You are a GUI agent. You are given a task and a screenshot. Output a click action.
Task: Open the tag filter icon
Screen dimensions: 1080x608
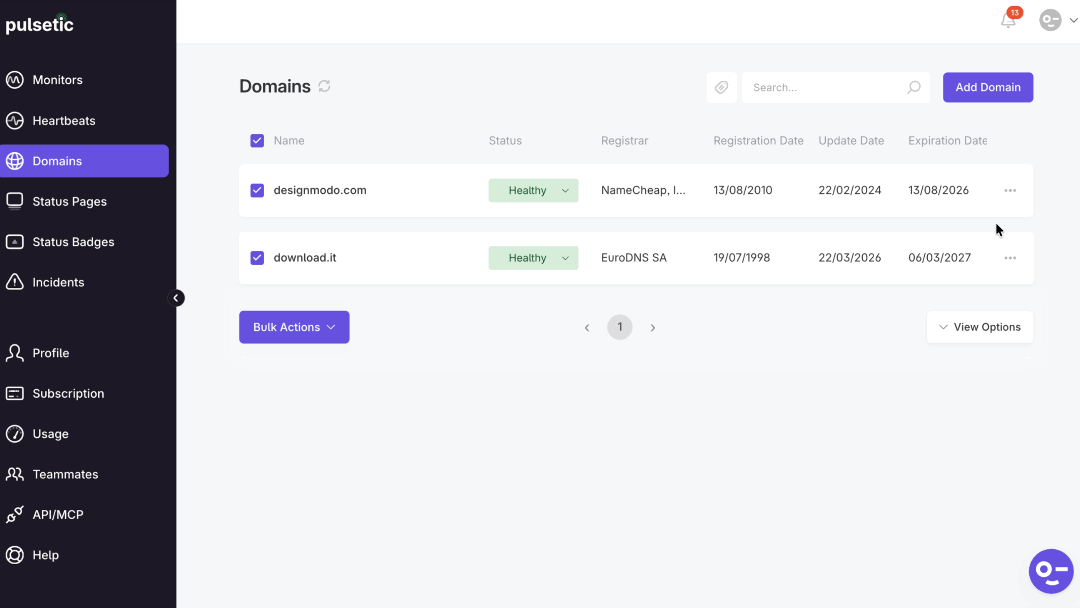(721, 87)
